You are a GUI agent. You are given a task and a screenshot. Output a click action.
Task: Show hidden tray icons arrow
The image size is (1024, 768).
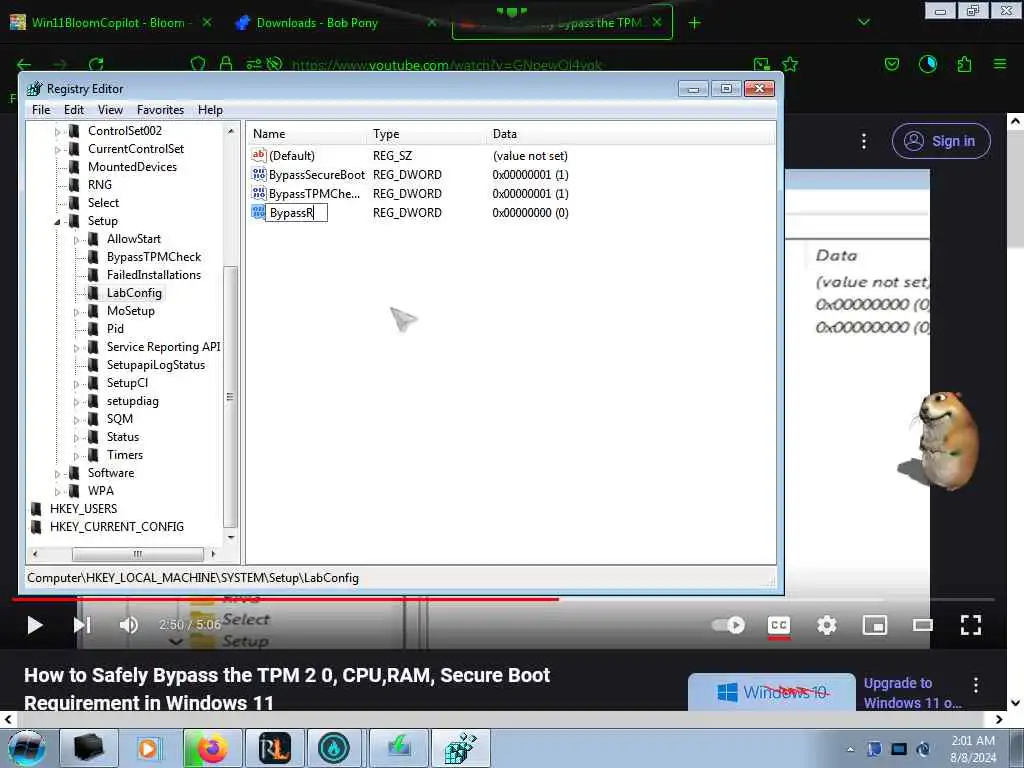pos(850,749)
